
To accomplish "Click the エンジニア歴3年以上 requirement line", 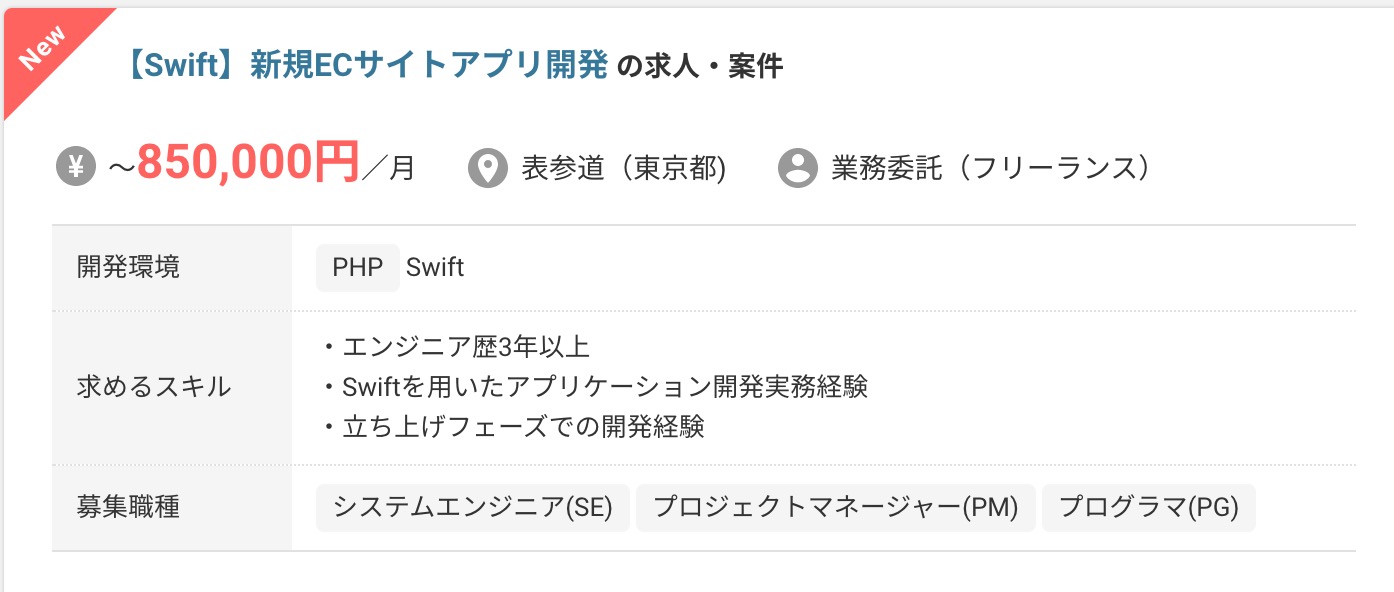I will 456,347.
